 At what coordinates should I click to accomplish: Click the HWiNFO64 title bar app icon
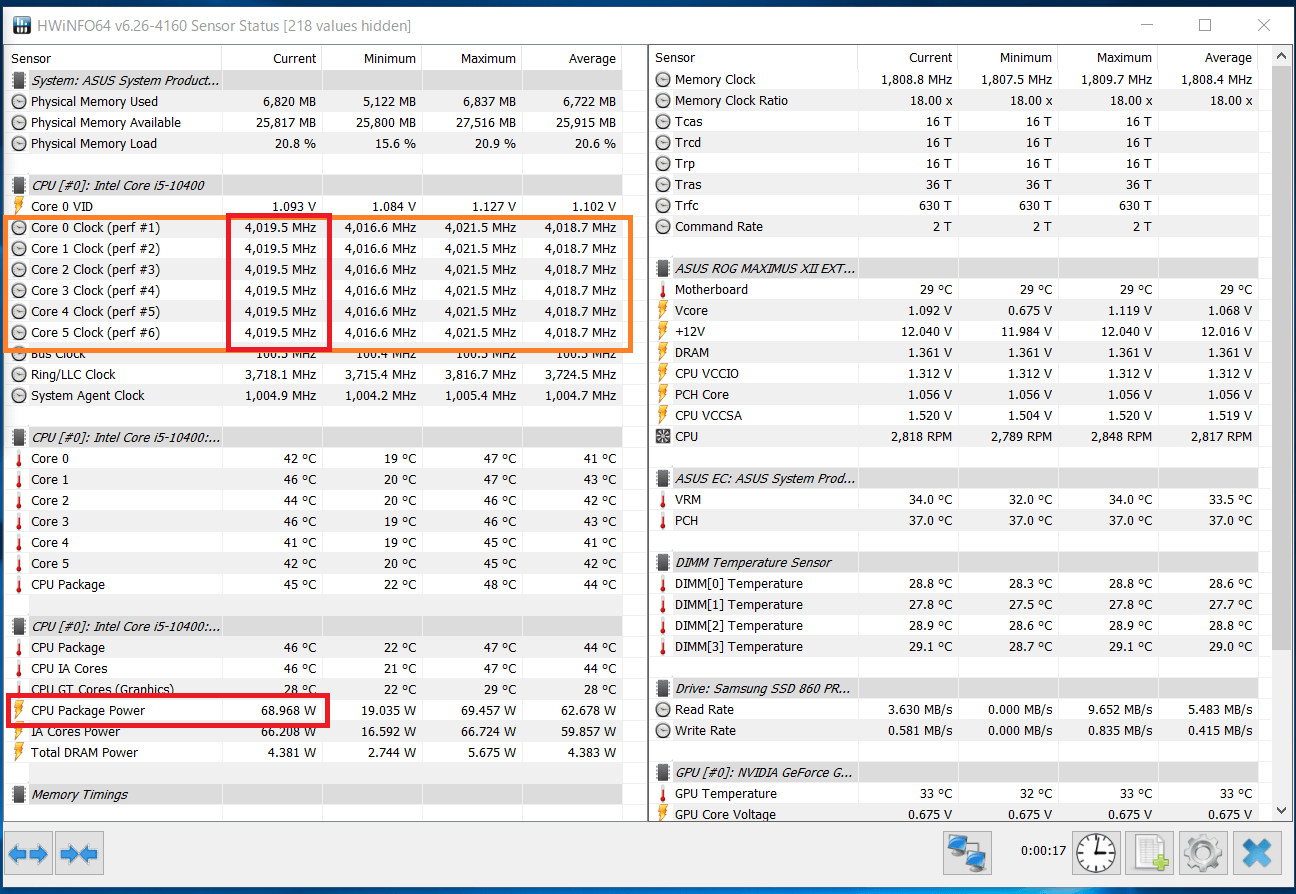pyautogui.click(x=20, y=25)
